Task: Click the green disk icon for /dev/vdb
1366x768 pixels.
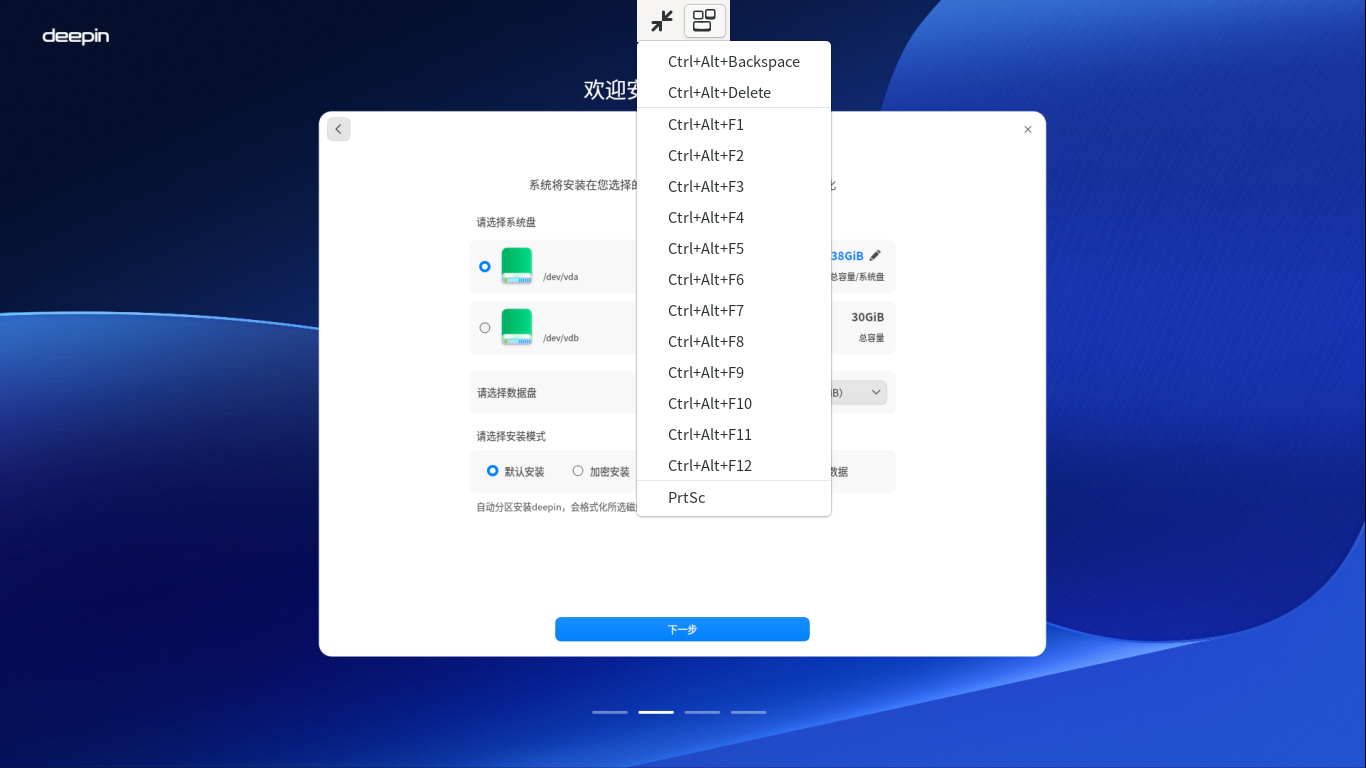Action: [517, 327]
